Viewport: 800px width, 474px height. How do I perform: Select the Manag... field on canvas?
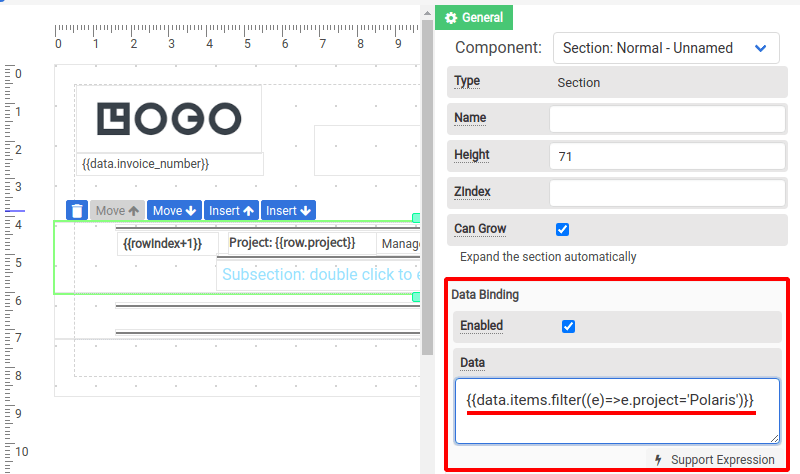point(399,244)
